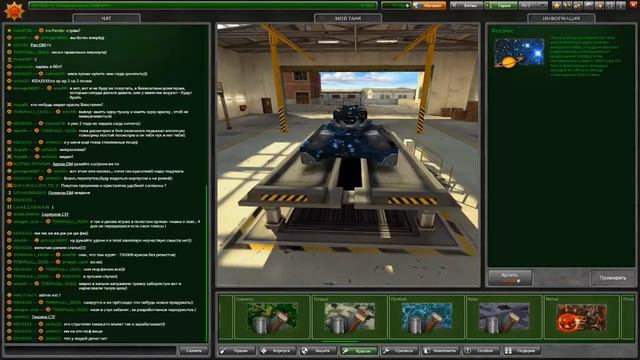The height and width of the screenshot is (360, 640).
Task: Switch to the ИНФОРМАЦИЯ tab
Action: coord(561,18)
